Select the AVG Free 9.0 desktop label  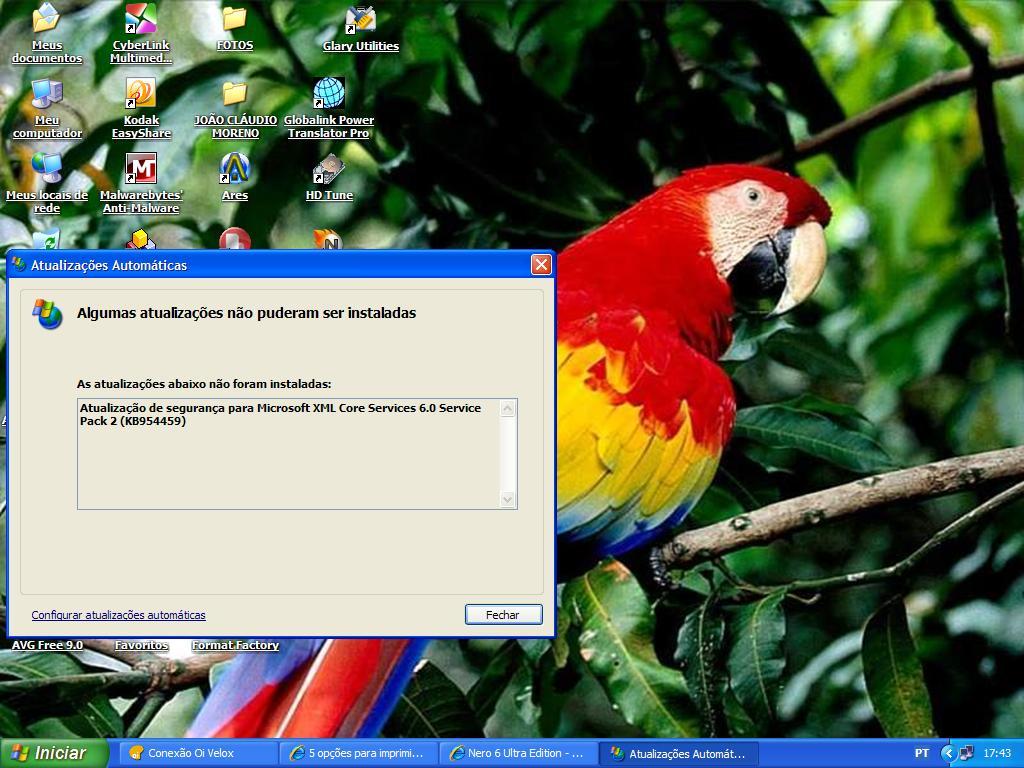pos(47,645)
